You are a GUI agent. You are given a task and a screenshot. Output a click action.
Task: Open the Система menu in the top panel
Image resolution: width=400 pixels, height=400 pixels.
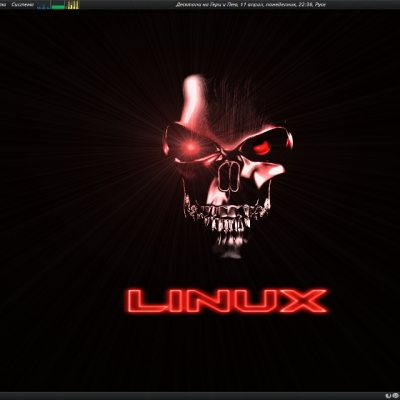point(22,5)
